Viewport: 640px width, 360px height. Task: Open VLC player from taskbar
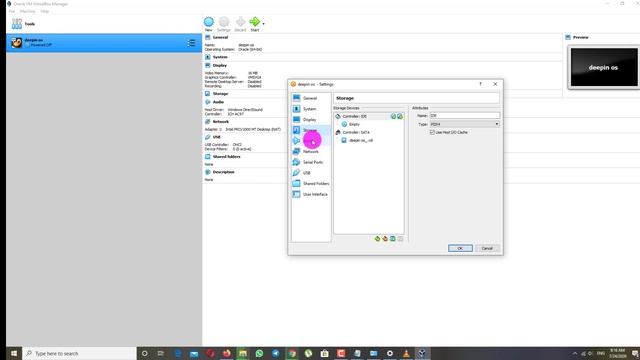[x=406, y=353]
